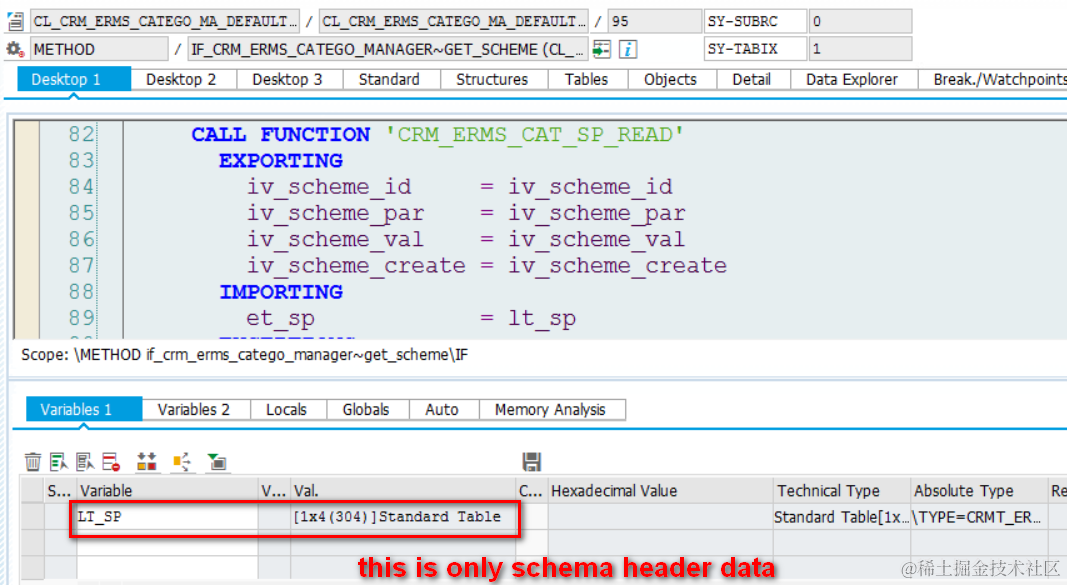Click the iv_scheme_id assignment on line 84
This screenshot has height=585, width=1067.
tap(459, 187)
